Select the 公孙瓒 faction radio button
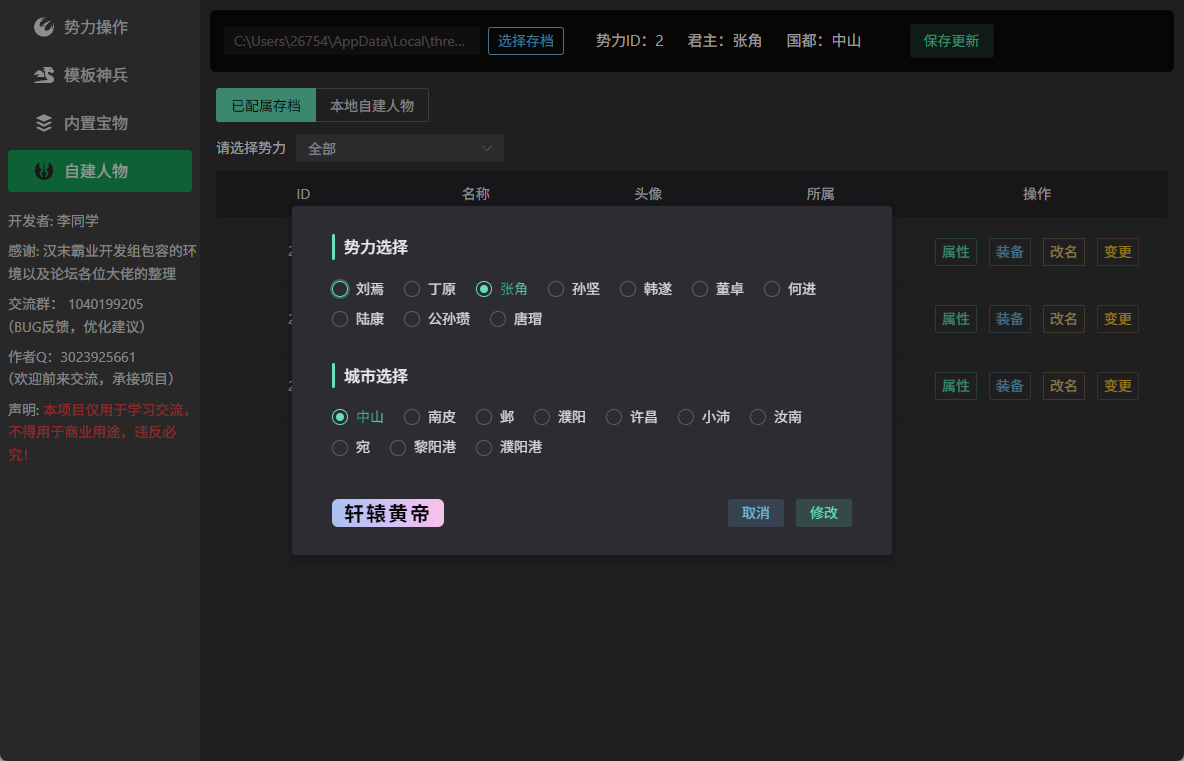 click(412, 319)
